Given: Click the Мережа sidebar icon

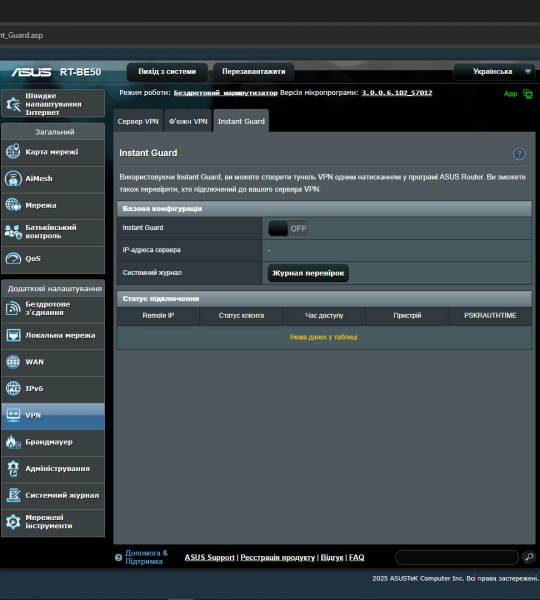Looking at the screenshot, I should (x=13, y=205).
